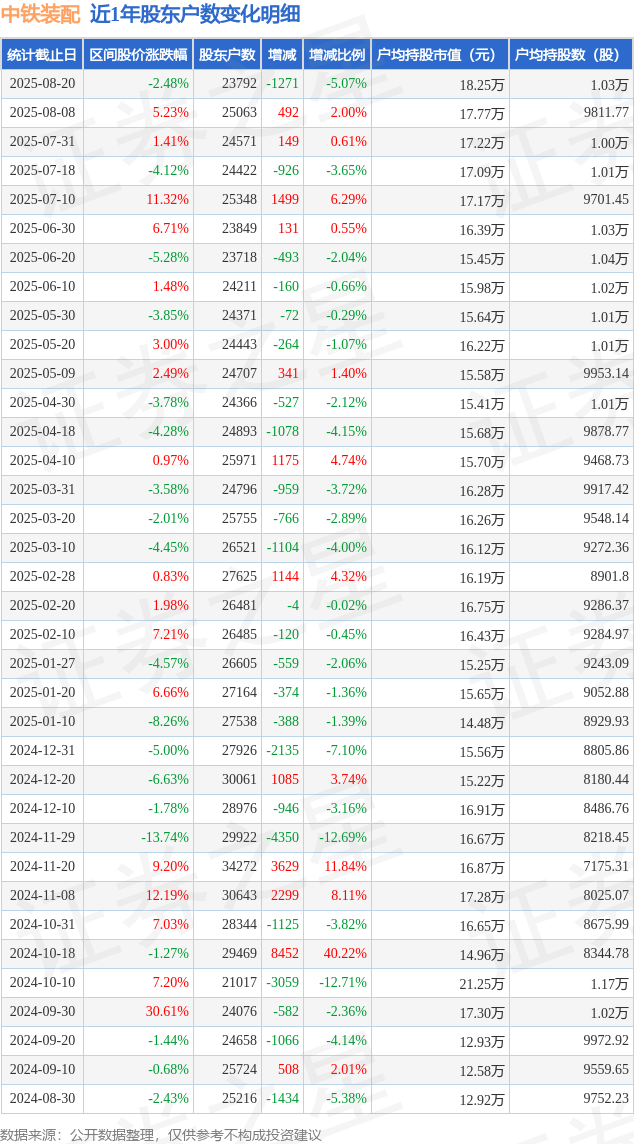Click the 近1年股东户数变化明细 heading
The image size is (634, 1144).
(195, 16)
